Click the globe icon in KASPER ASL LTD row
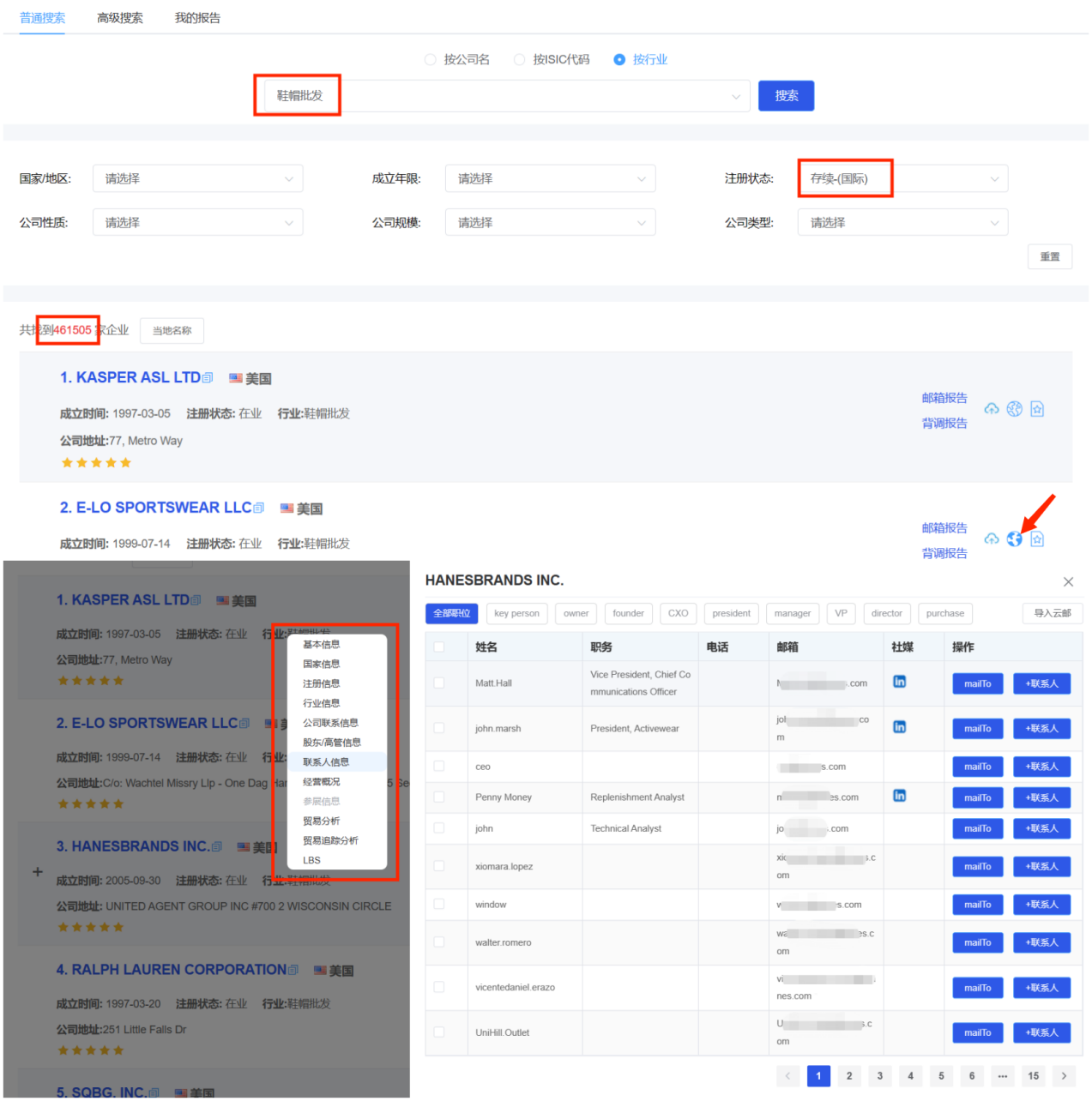 [x=1015, y=409]
